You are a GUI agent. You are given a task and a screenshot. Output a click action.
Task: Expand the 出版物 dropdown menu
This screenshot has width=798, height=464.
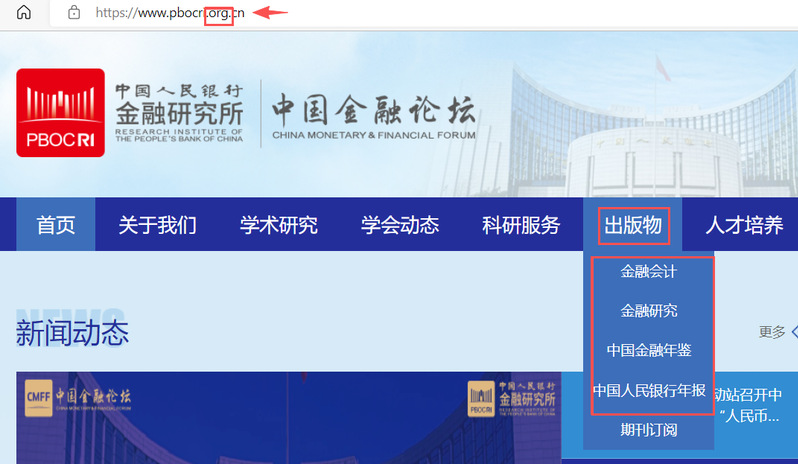[632, 225]
